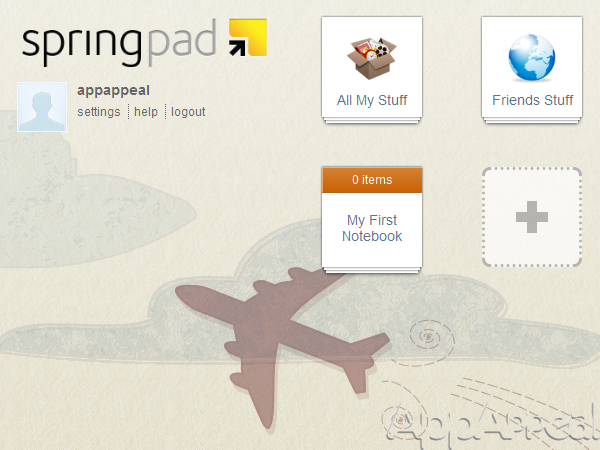Click the springpad wordmark text

[119, 42]
